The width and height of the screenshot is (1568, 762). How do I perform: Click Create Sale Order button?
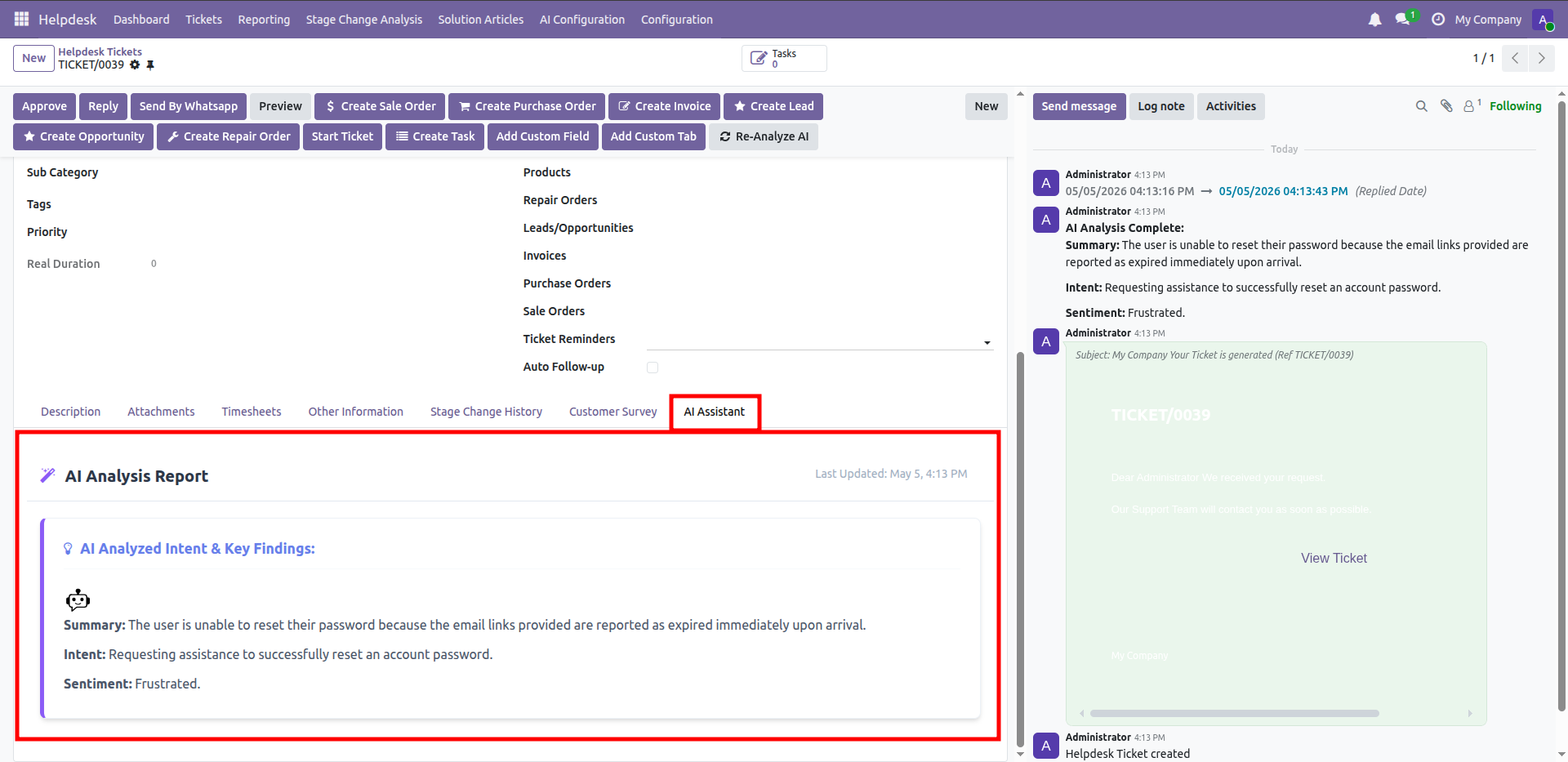(x=380, y=106)
